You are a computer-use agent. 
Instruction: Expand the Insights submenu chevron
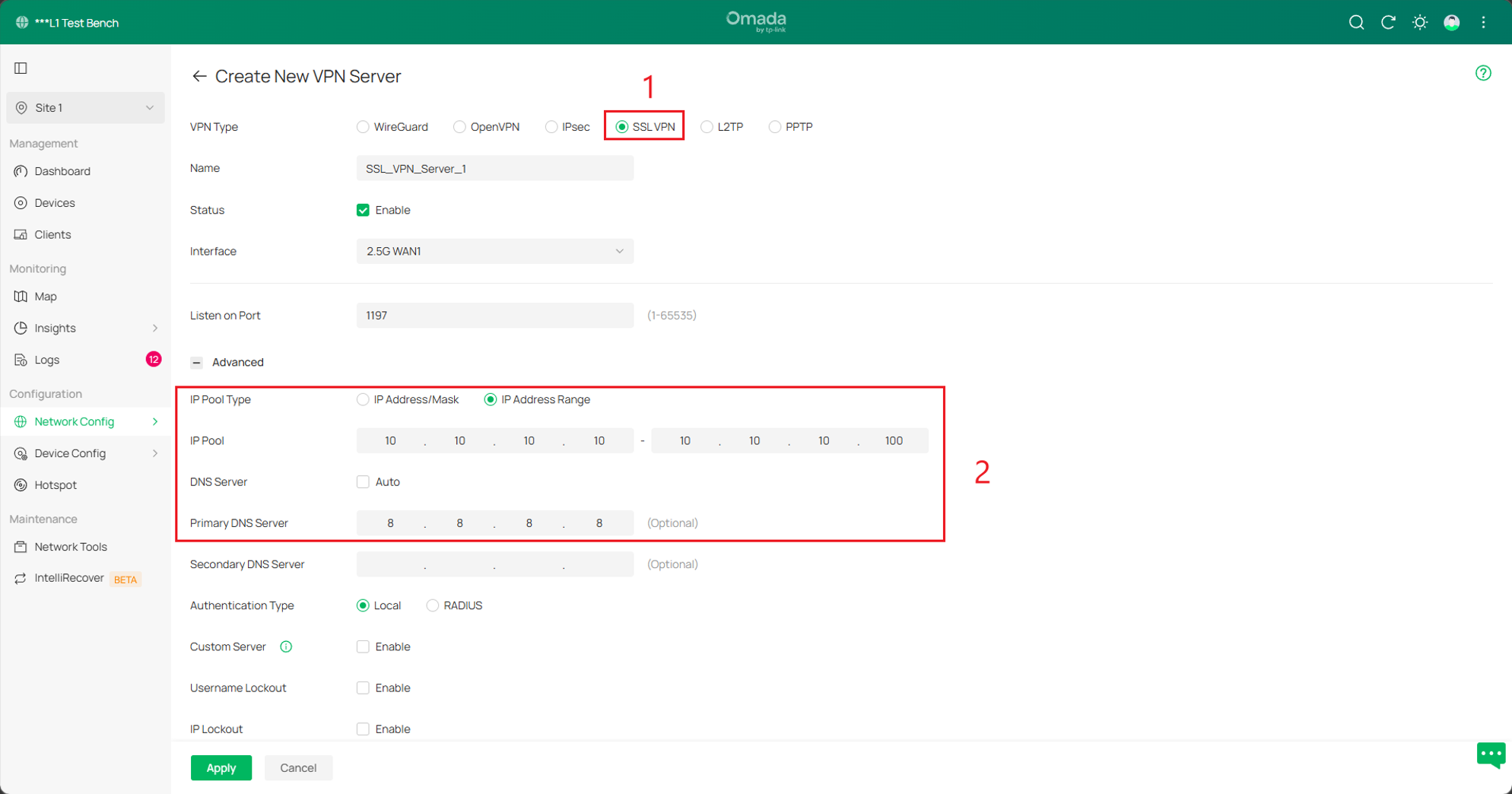pos(155,328)
